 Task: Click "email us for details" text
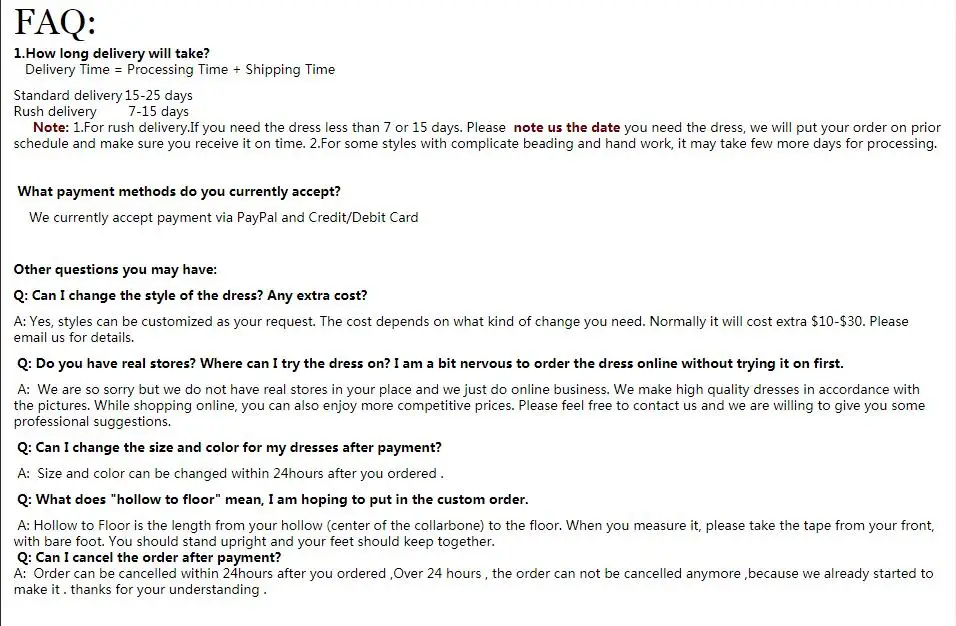click(x=73, y=338)
